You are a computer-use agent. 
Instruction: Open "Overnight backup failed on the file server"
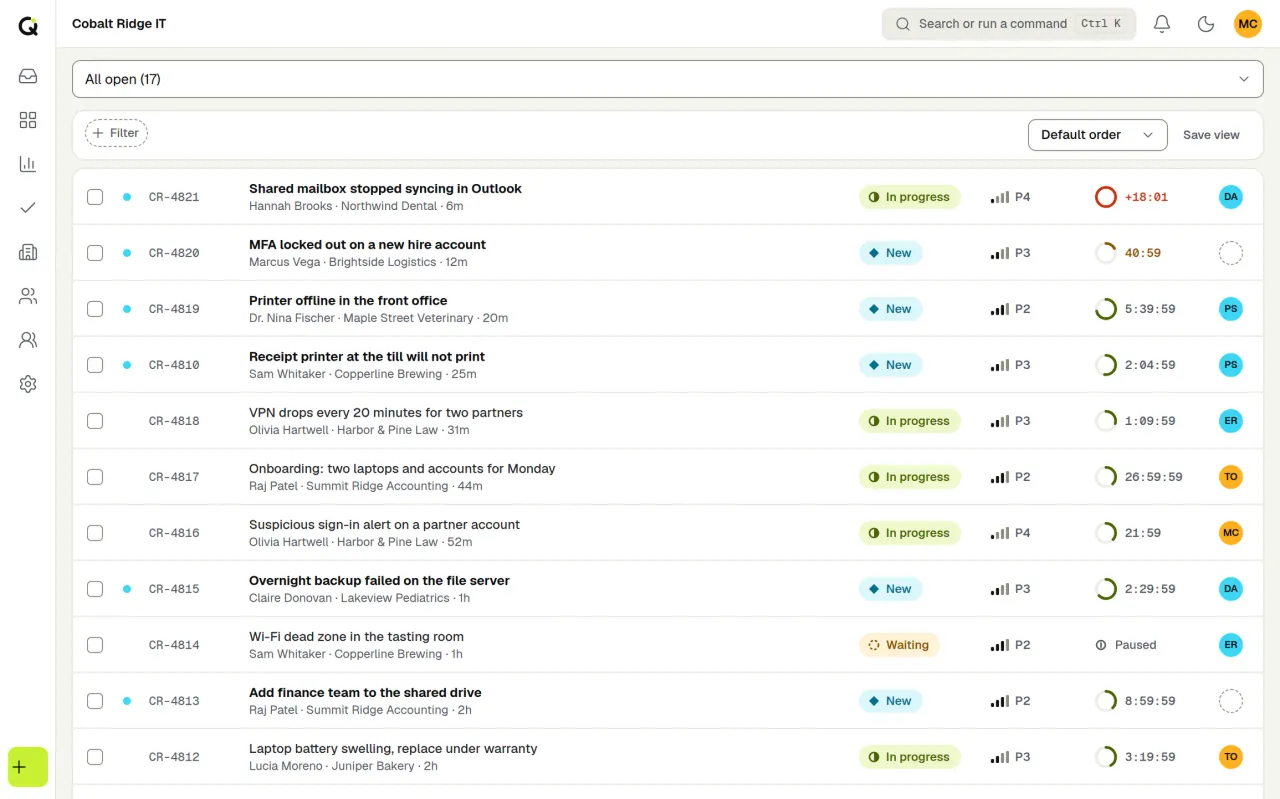(379, 581)
